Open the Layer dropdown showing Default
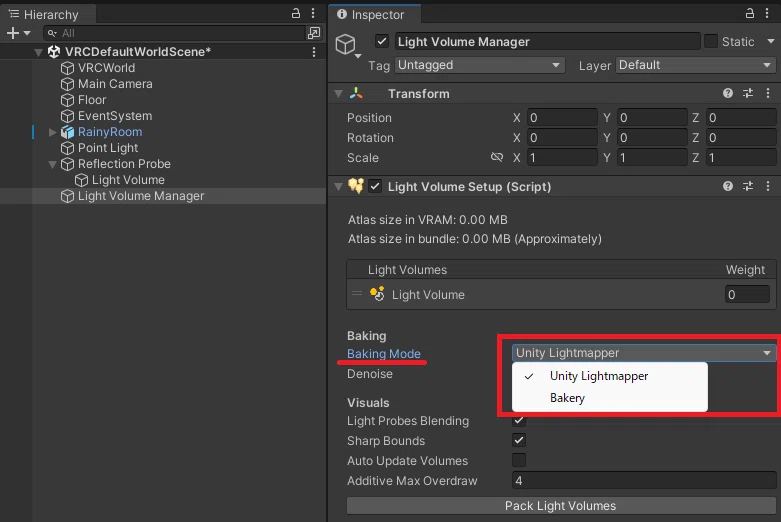The image size is (781, 522). click(x=696, y=65)
